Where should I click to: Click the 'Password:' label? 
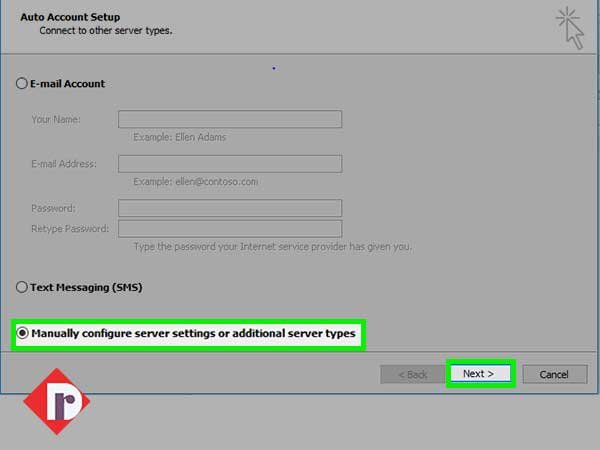(x=54, y=208)
